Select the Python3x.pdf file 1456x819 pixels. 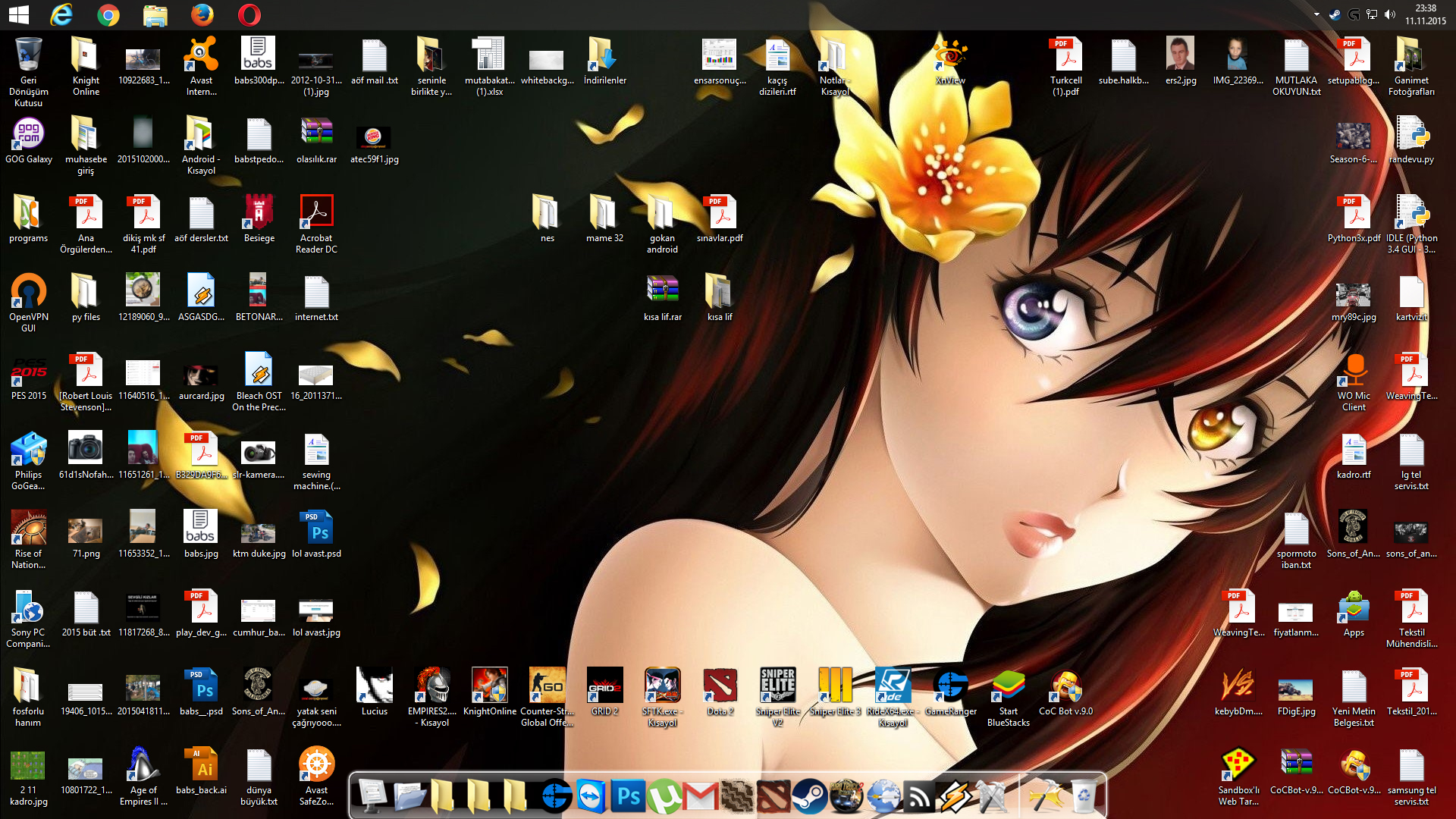(1354, 219)
